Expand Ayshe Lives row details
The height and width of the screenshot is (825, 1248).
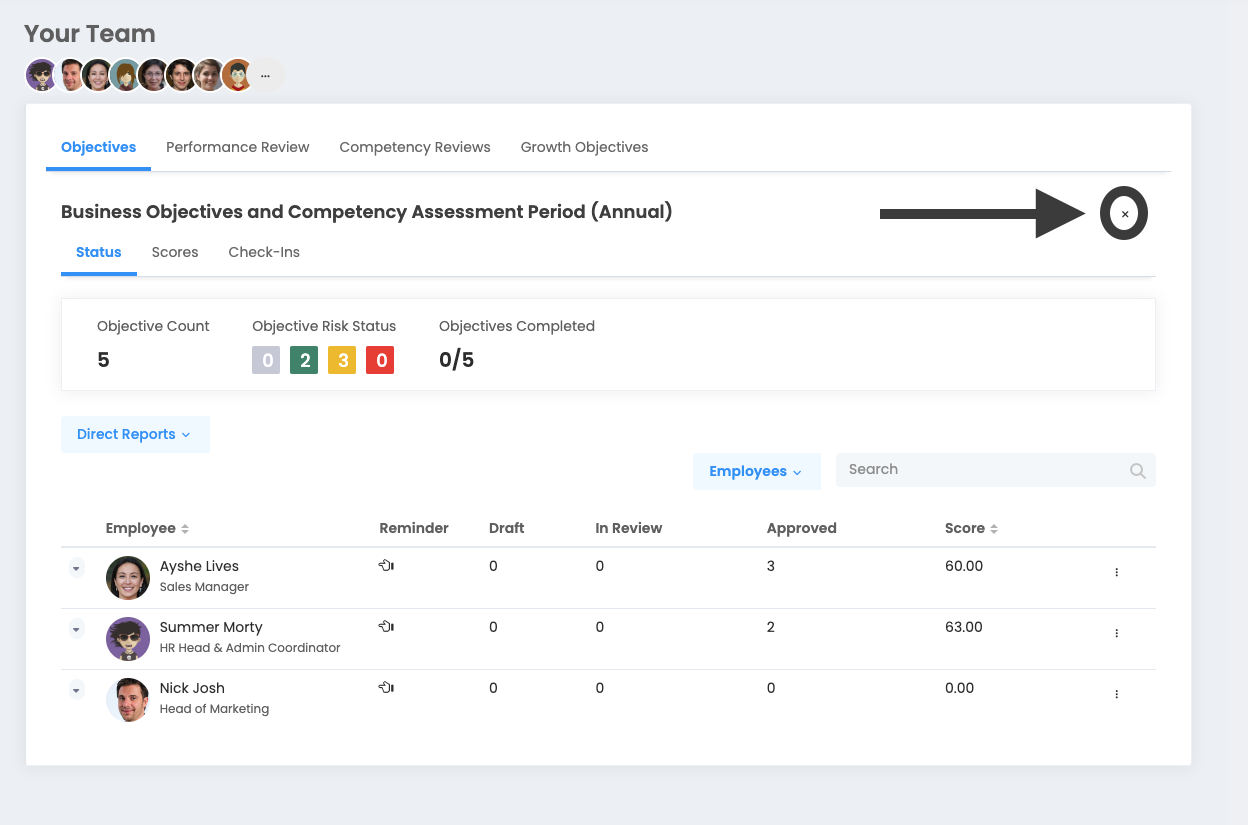[77, 568]
